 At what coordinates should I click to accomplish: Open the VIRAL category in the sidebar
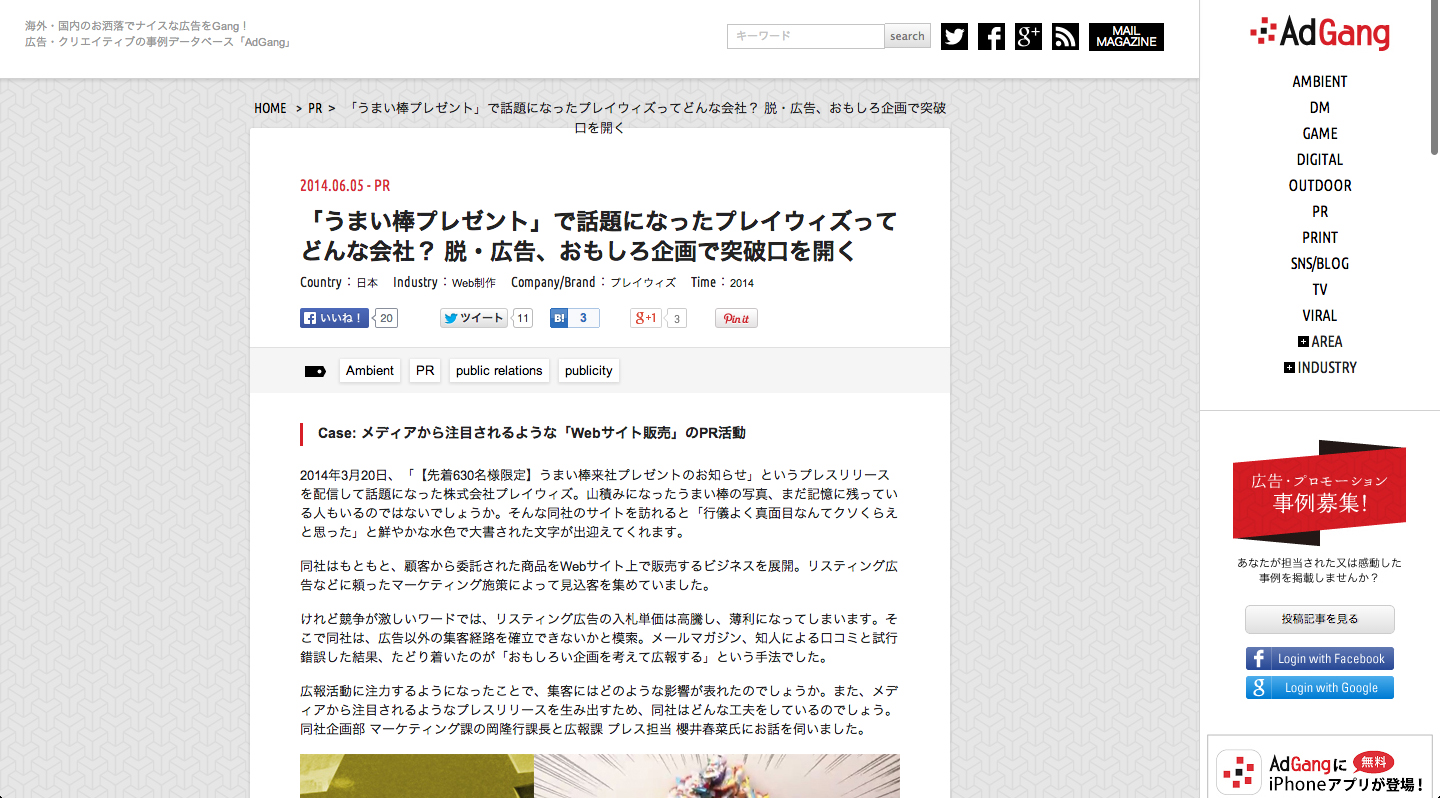tap(1319, 315)
